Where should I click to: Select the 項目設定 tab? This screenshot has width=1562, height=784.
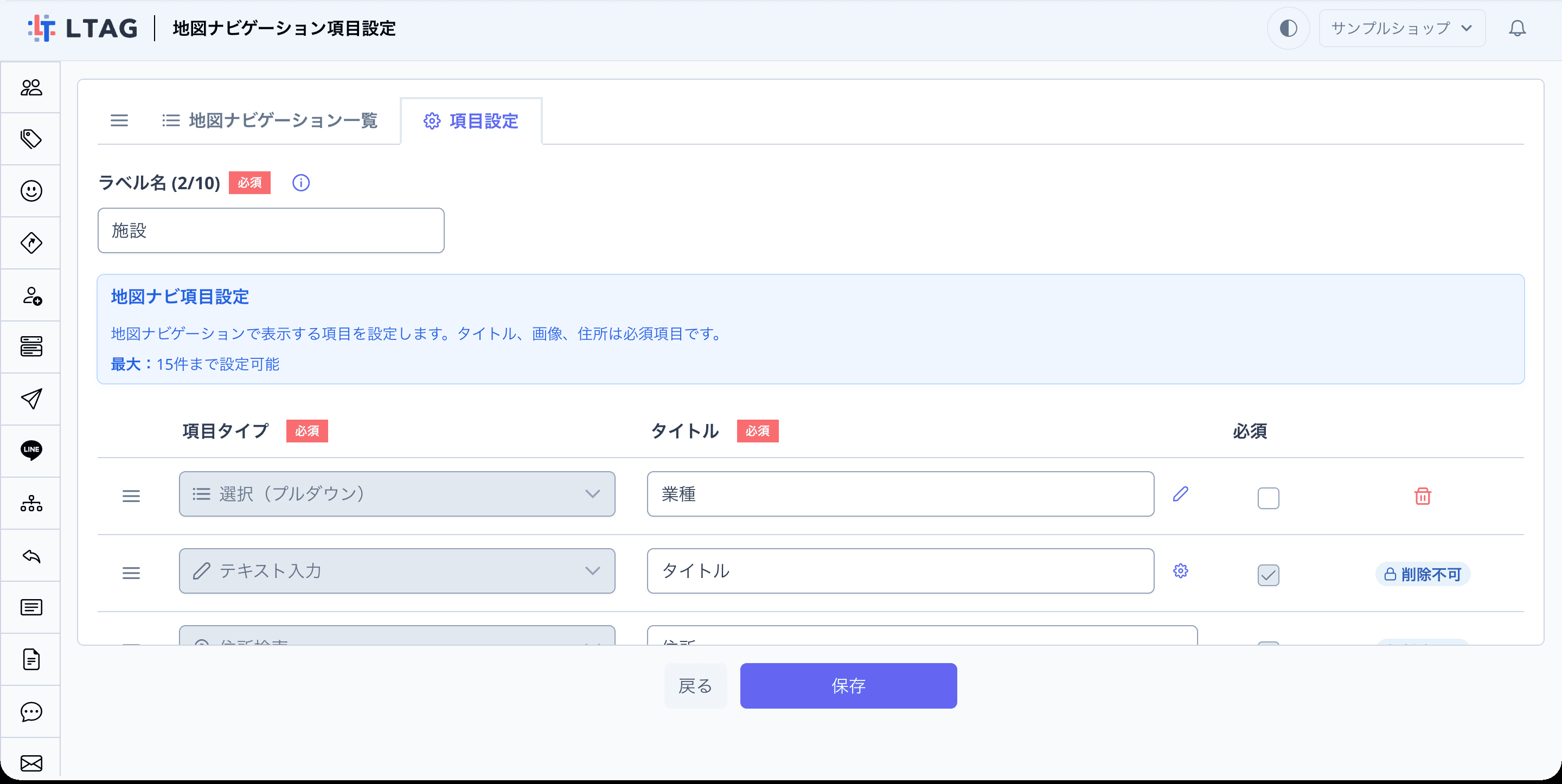tap(471, 121)
